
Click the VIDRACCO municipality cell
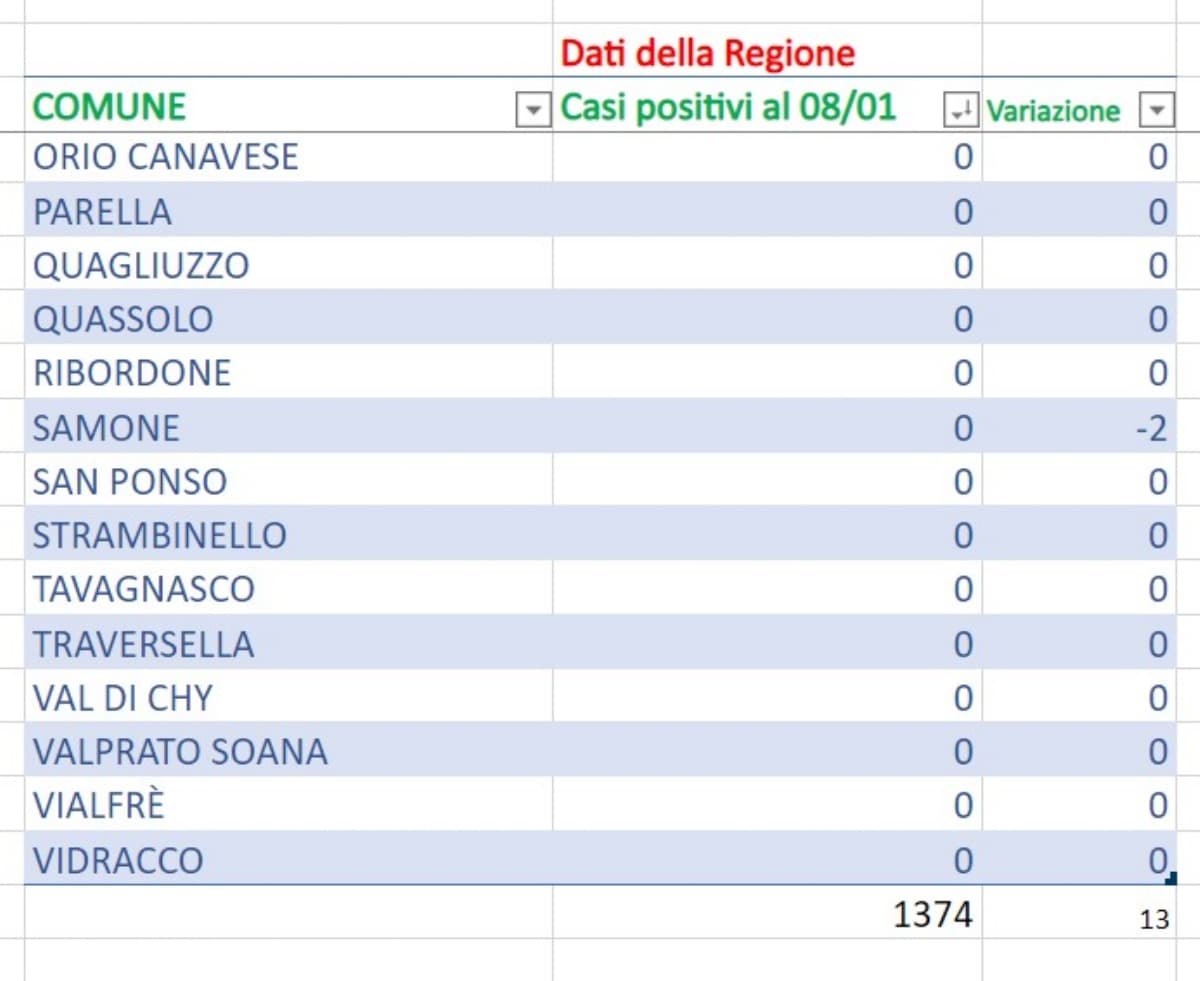tap(118, 860)
